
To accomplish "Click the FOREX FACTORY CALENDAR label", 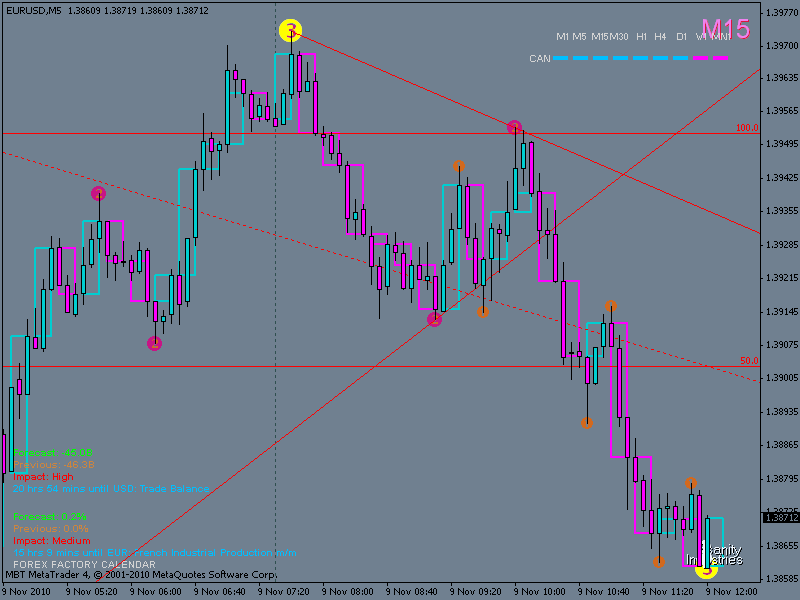I will pyautogui.click(x=84, y=565).
